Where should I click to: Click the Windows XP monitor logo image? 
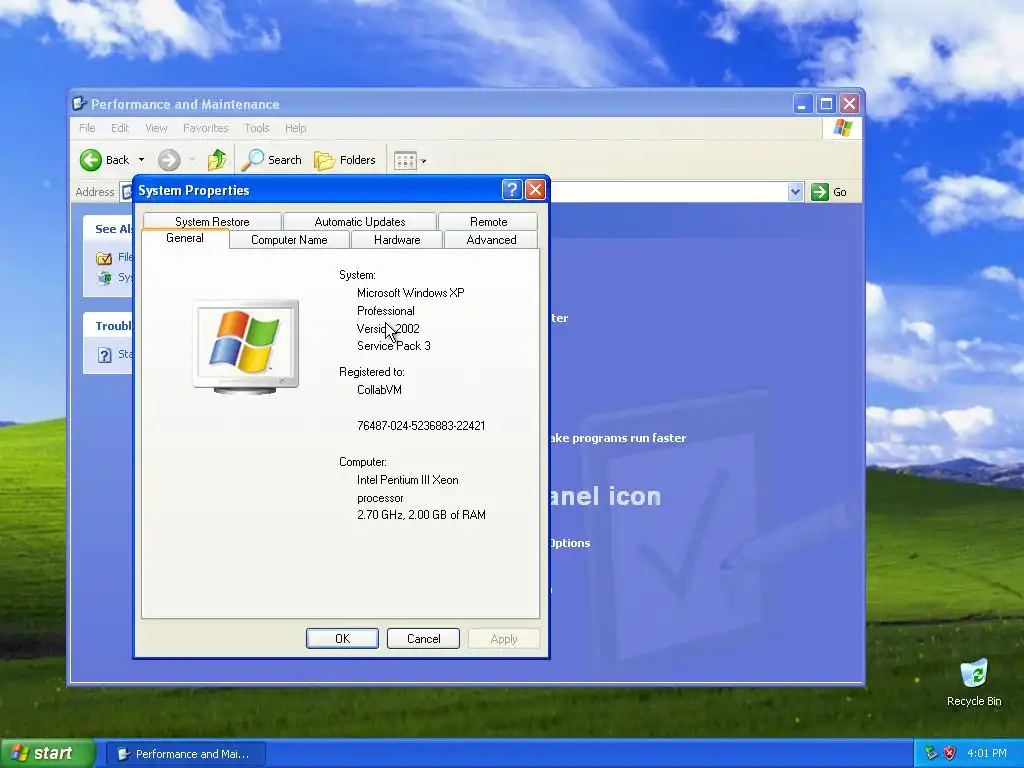point(246,347)
